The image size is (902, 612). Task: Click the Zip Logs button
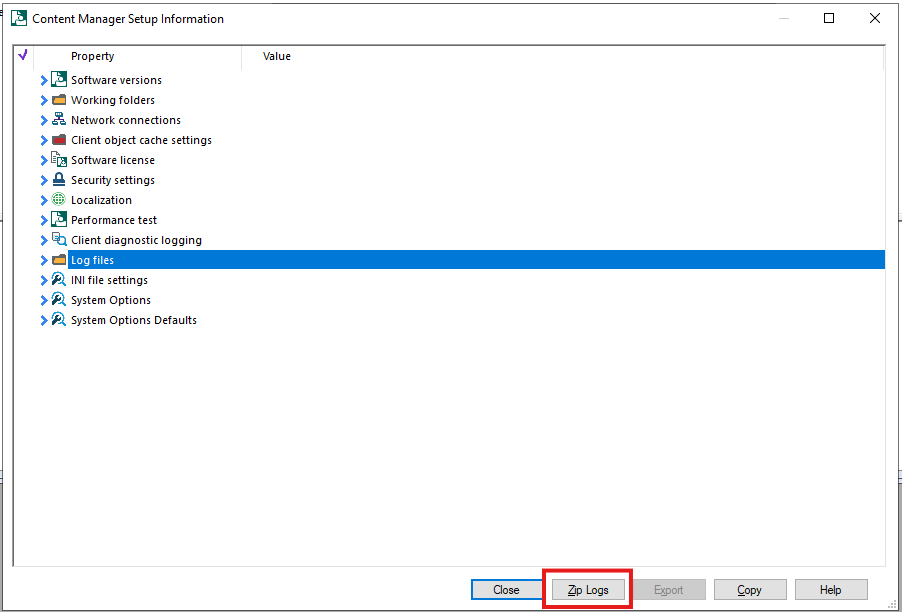point(588,590)
